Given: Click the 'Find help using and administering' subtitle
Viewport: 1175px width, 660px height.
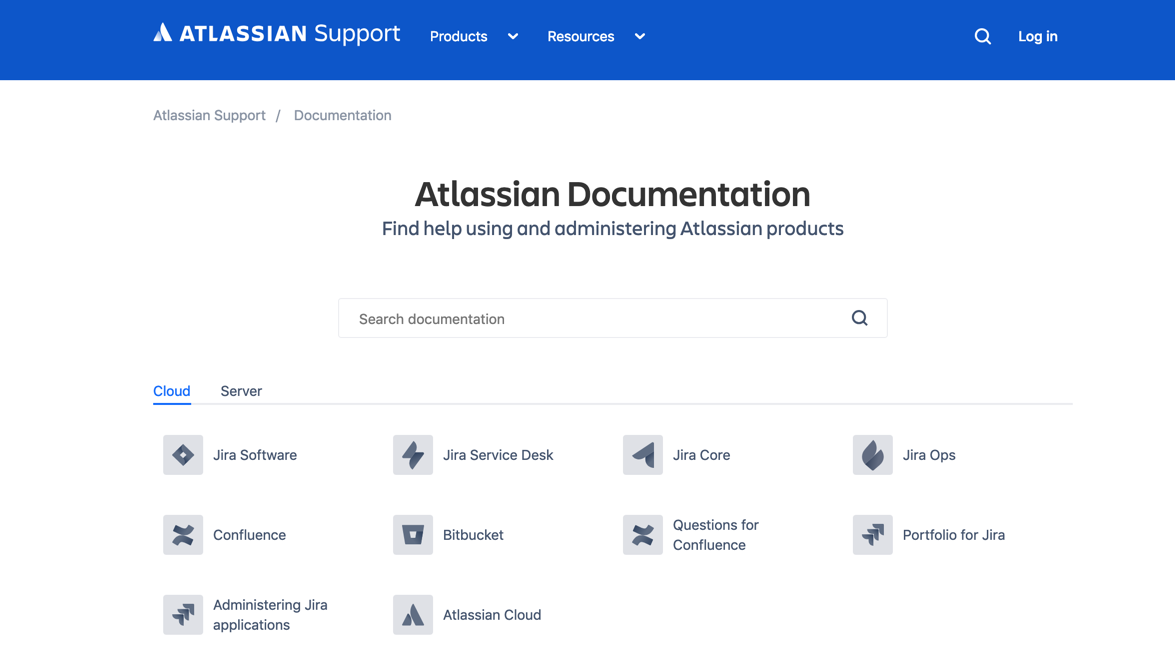Looking at the screenshot, I should [x=612, y=228].
